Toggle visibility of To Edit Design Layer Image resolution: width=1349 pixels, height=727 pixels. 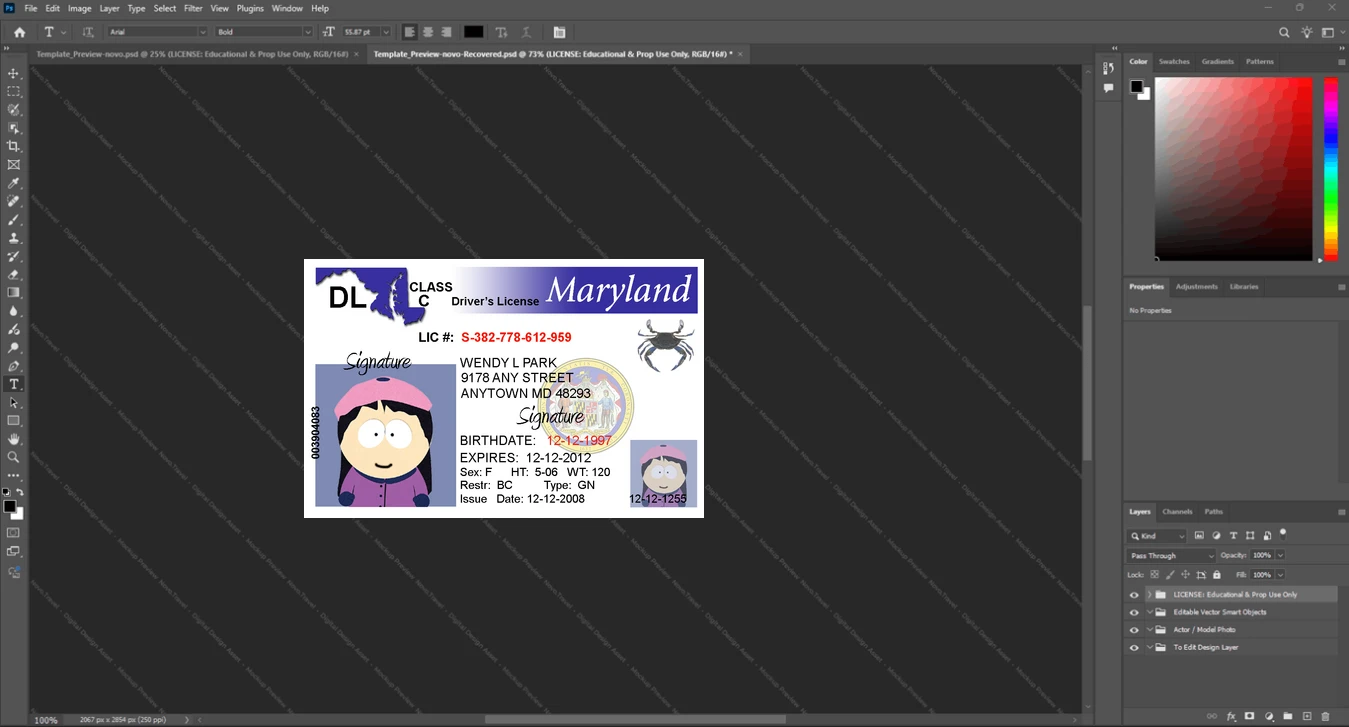[x=1134, y=648]
